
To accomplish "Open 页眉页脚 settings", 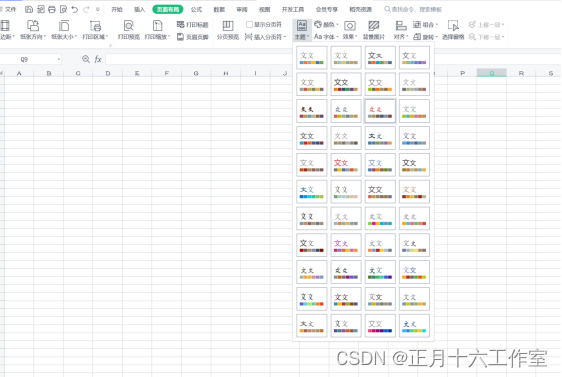I will click(192, 37).
